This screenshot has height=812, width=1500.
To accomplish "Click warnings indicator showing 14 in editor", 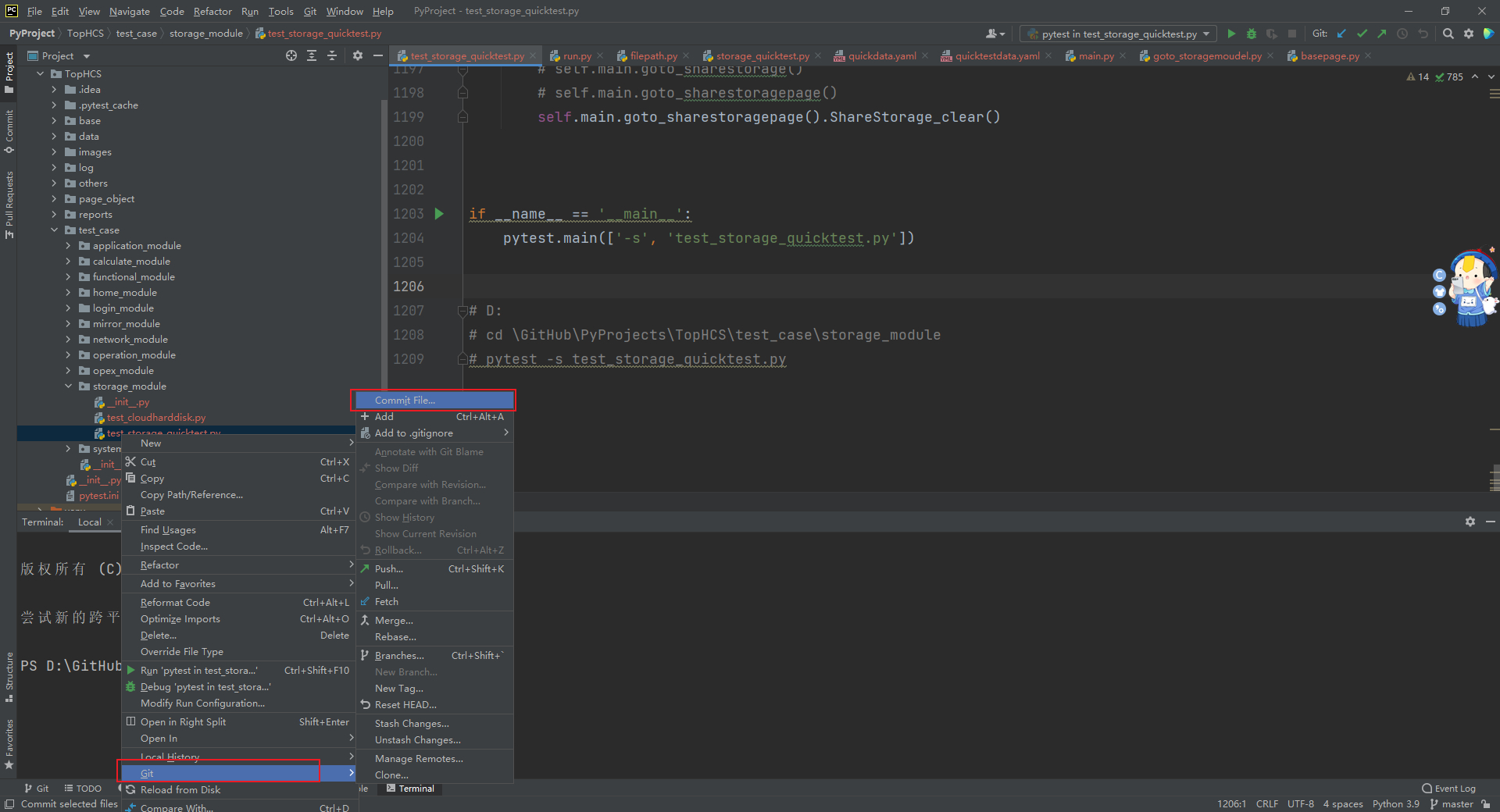I will [x=1418, y=77].
